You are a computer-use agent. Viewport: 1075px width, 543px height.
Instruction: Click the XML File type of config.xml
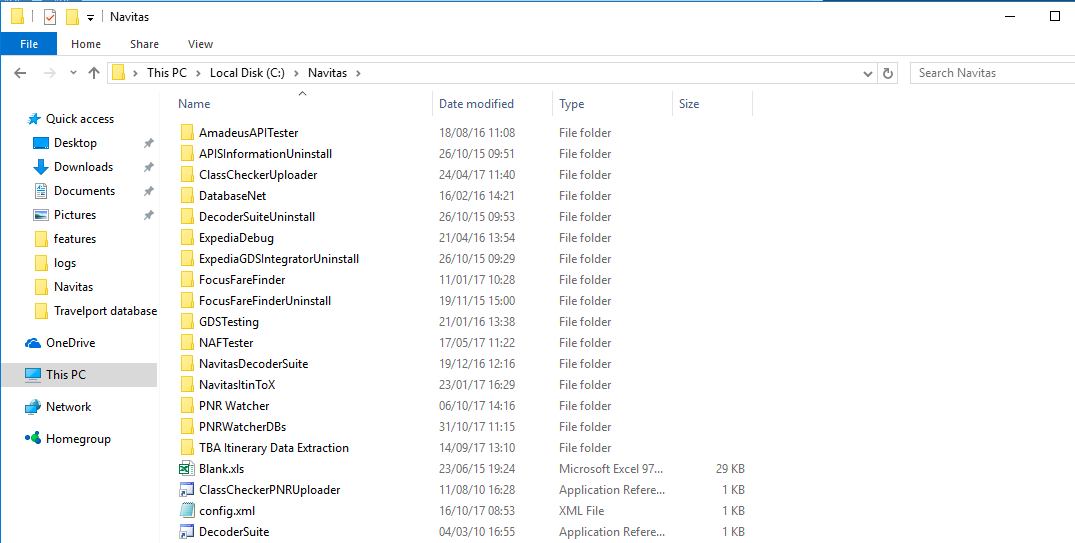[581, 511]
